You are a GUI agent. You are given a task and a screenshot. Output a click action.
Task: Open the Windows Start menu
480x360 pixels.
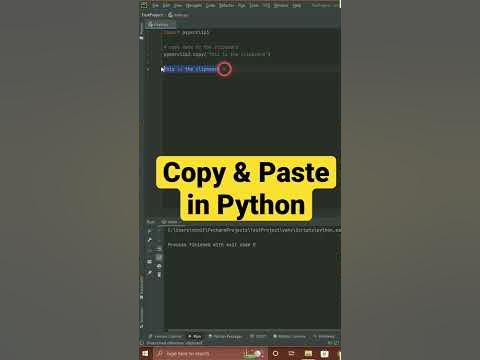[145, 353]
